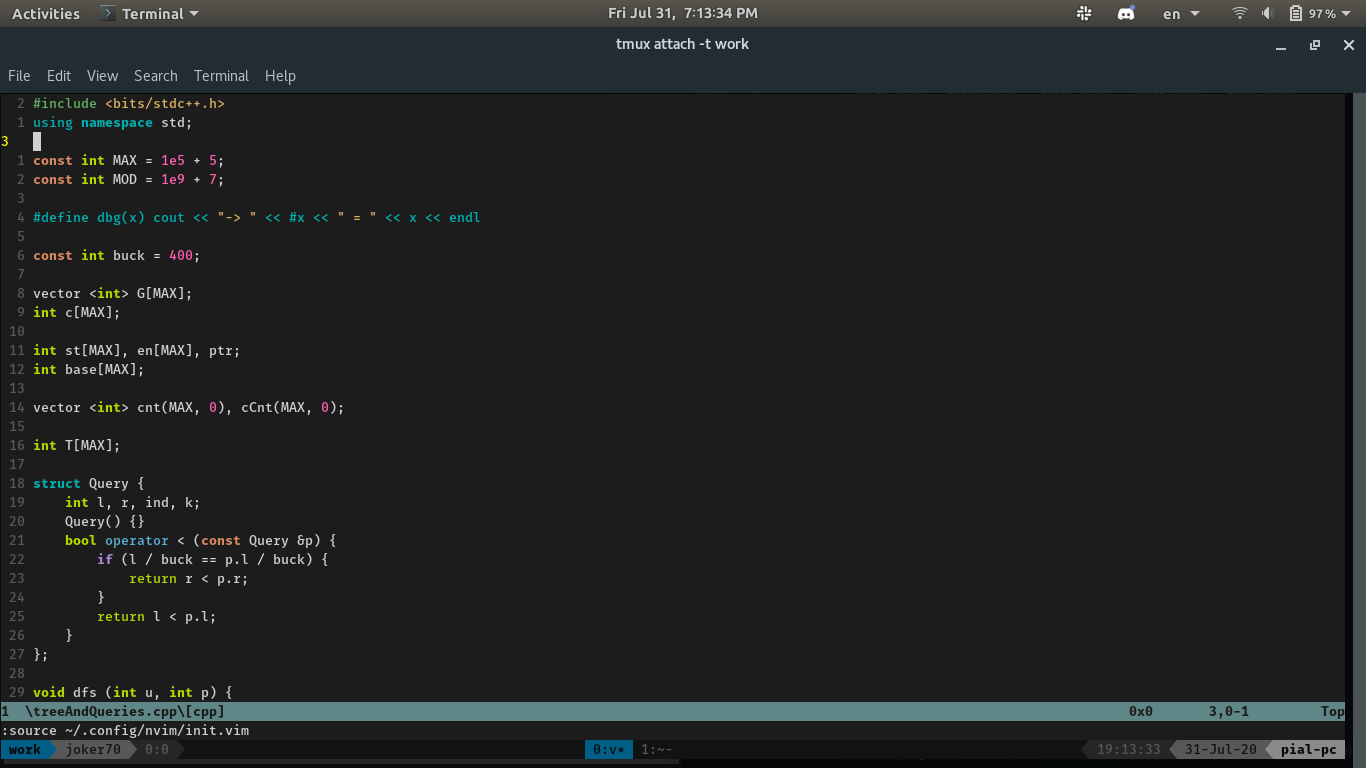This screenshot has height=768, width=1366.
Task: Open the Search menu
Action: [156, 75]
